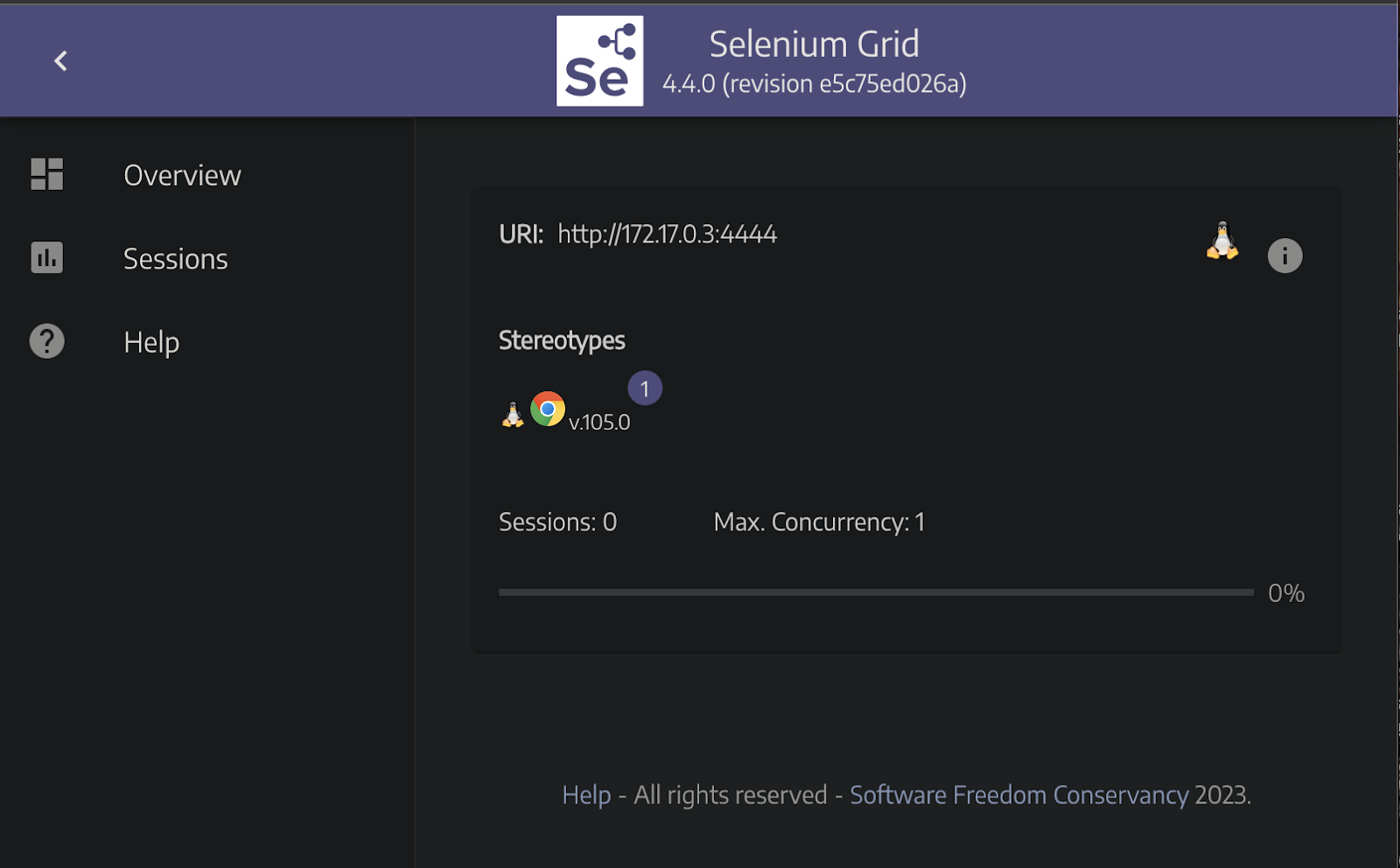
Task: Click the node usage progress bar
Action: 875,592
